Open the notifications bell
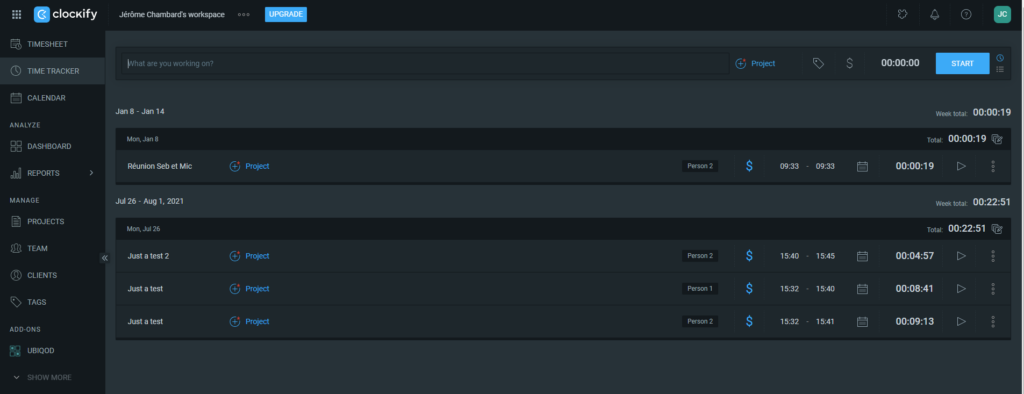 tap(935, 14)
